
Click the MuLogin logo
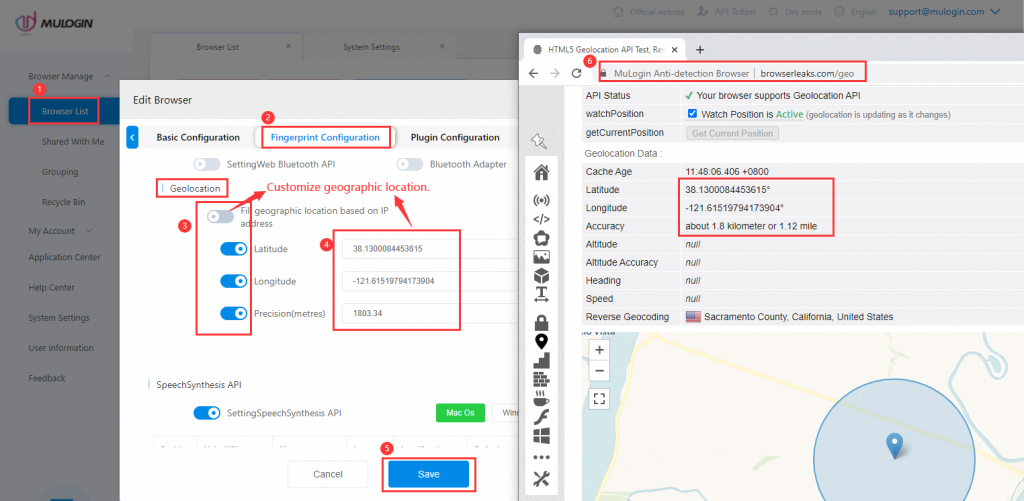(x=54, y=23)
